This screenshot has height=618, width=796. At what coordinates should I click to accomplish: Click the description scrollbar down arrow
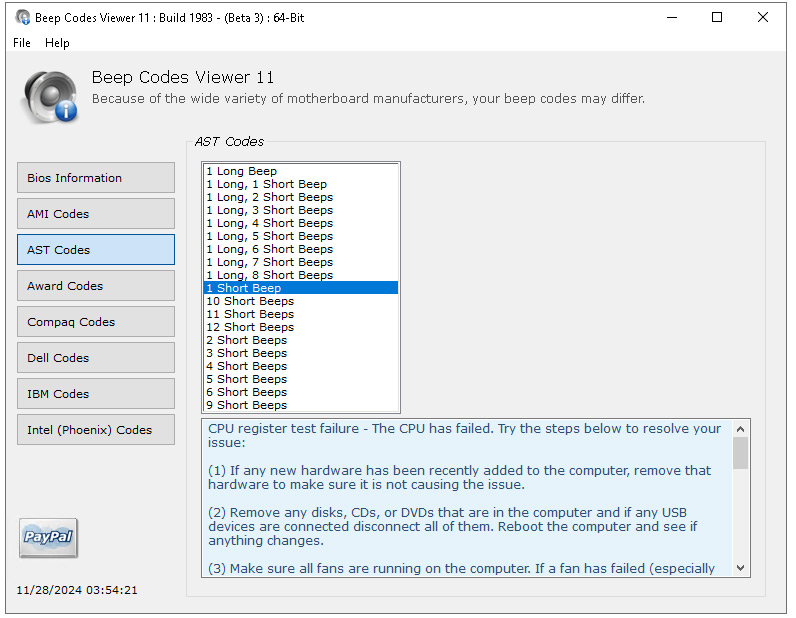(741, 568)
